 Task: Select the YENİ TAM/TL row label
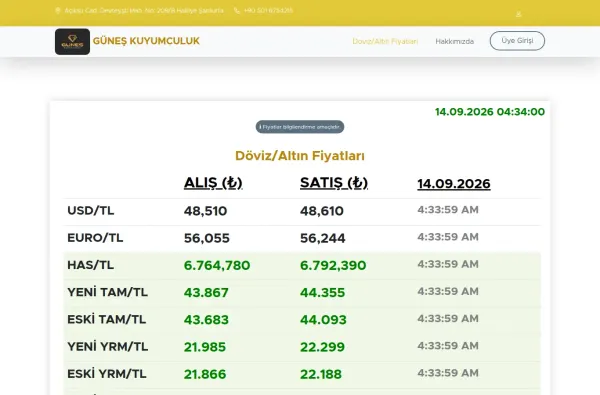108,292
